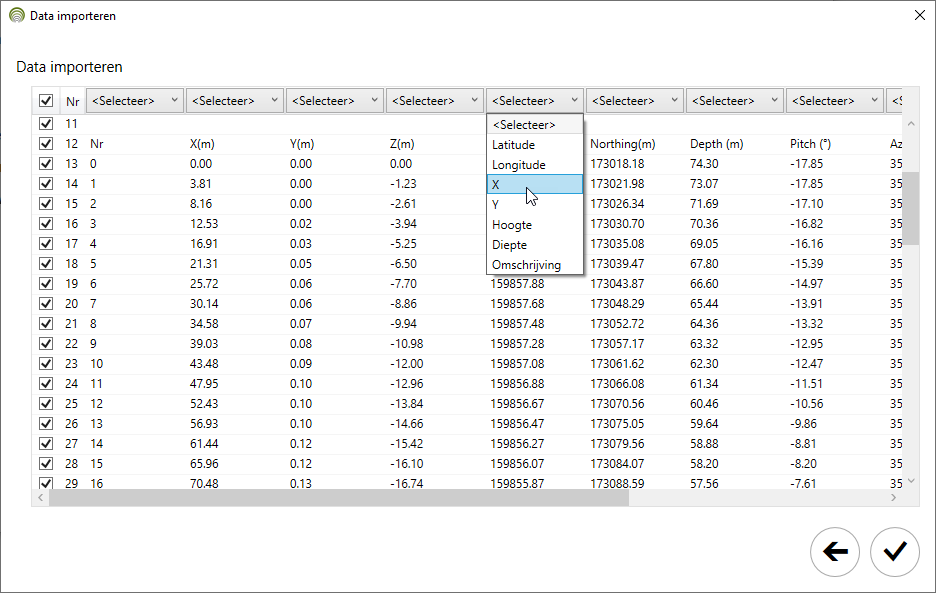
Task: Click the scroll up arrow
Action: pyautogui.click(x=911, y=124)
